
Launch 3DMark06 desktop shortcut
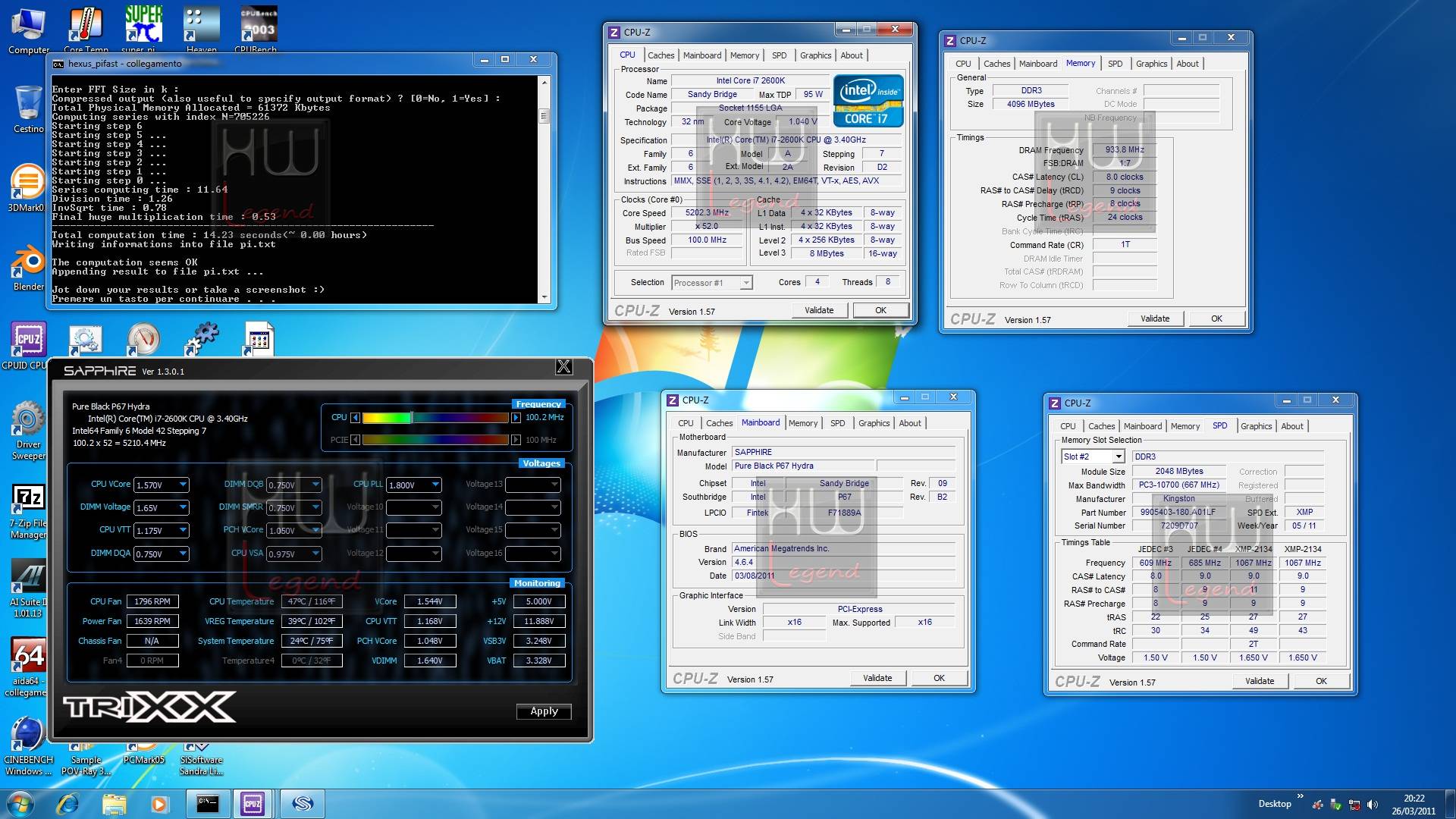tap(27, 188)
